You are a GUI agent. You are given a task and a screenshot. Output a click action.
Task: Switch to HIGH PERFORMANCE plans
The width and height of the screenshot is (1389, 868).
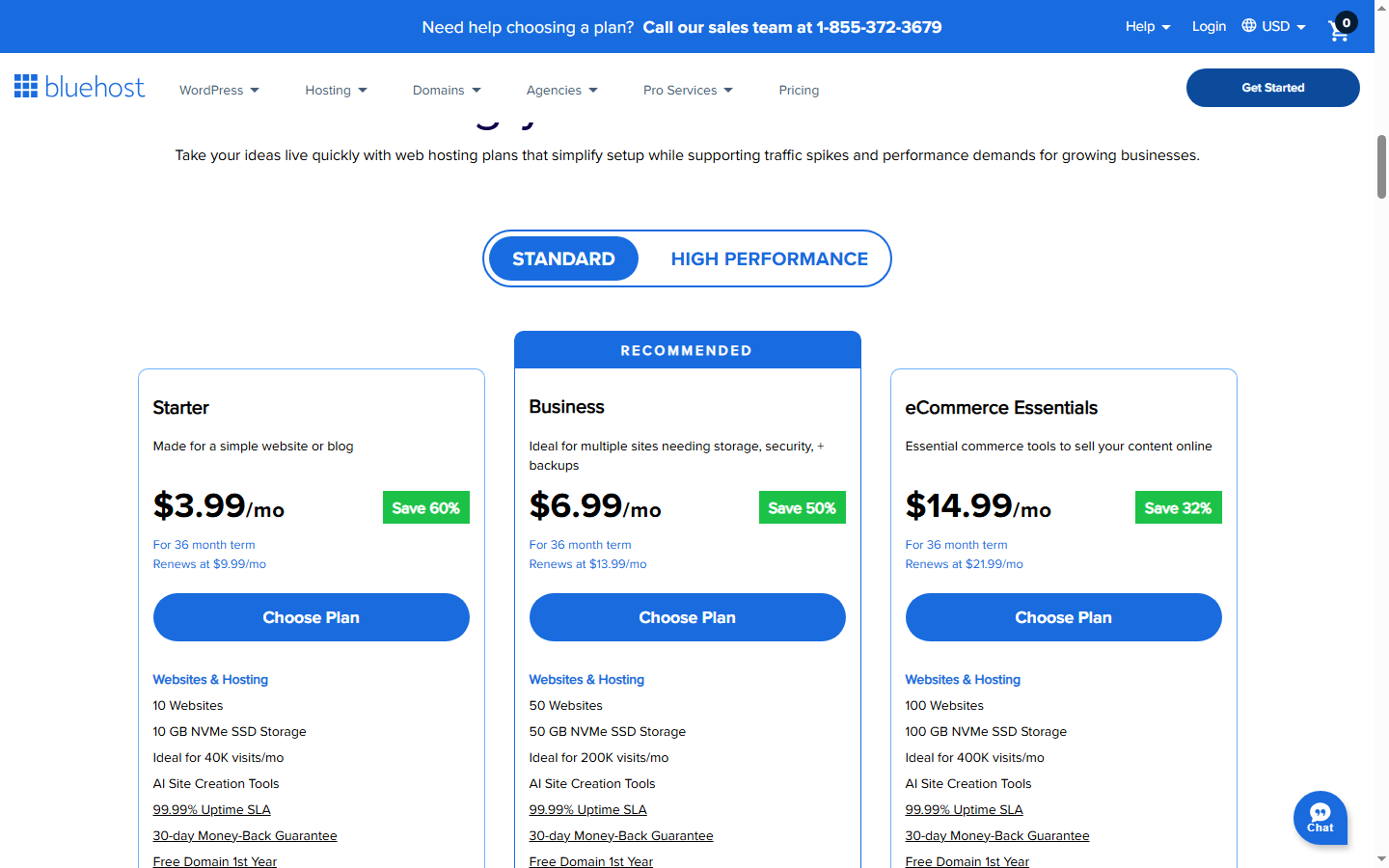[x=769, y=258]
